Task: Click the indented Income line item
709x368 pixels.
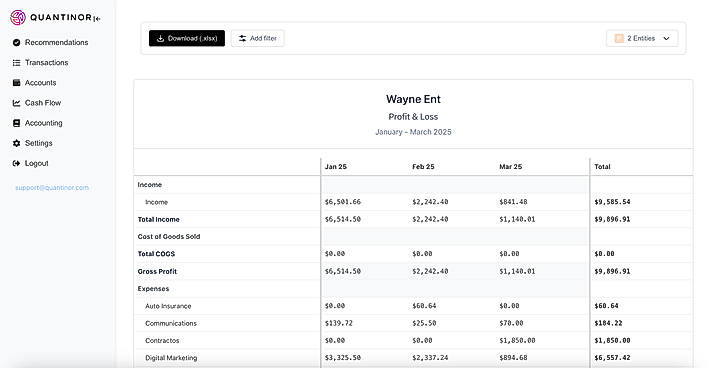Action: (x=156, y=202)
